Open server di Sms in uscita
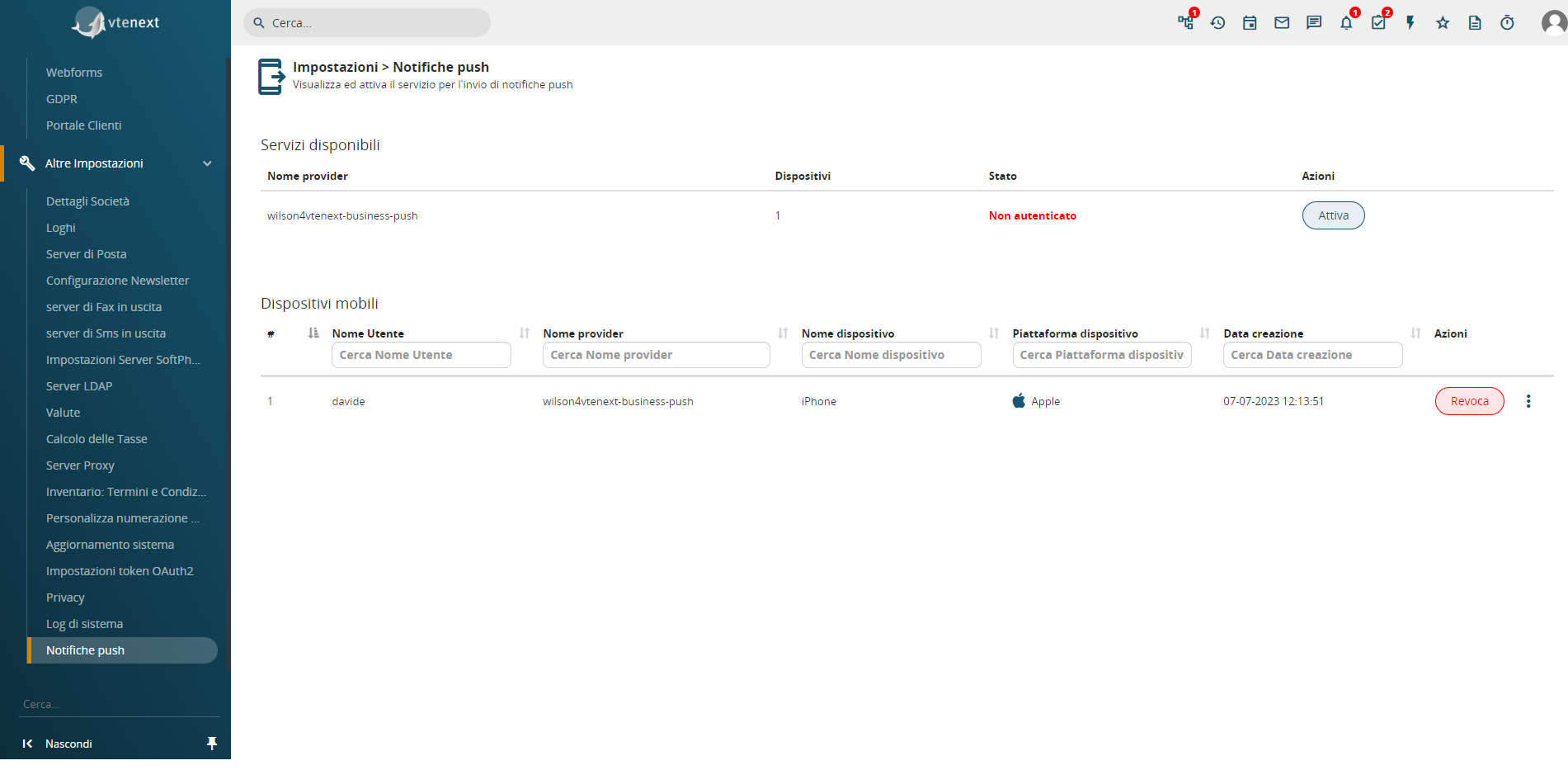Screen dimensions: 1568x770 [106, 333]
